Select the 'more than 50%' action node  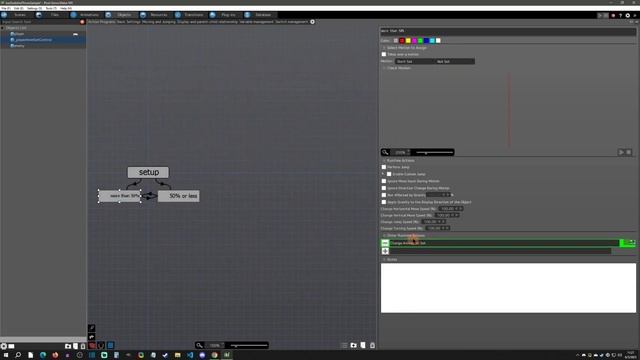120,196
